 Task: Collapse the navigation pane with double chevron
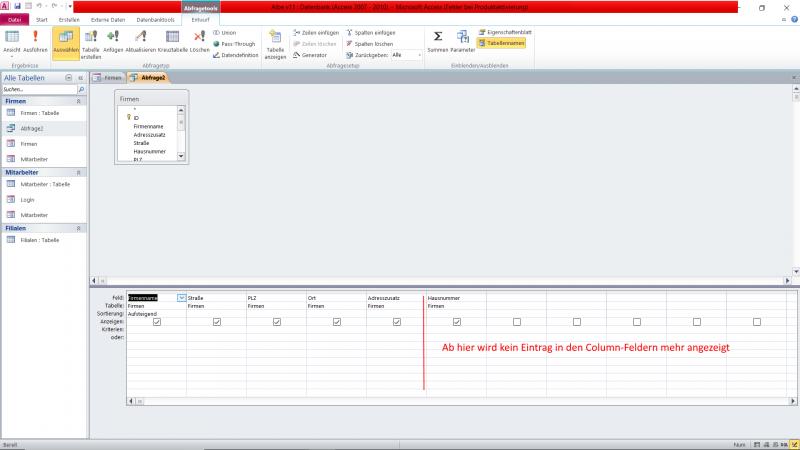point(81,78)
